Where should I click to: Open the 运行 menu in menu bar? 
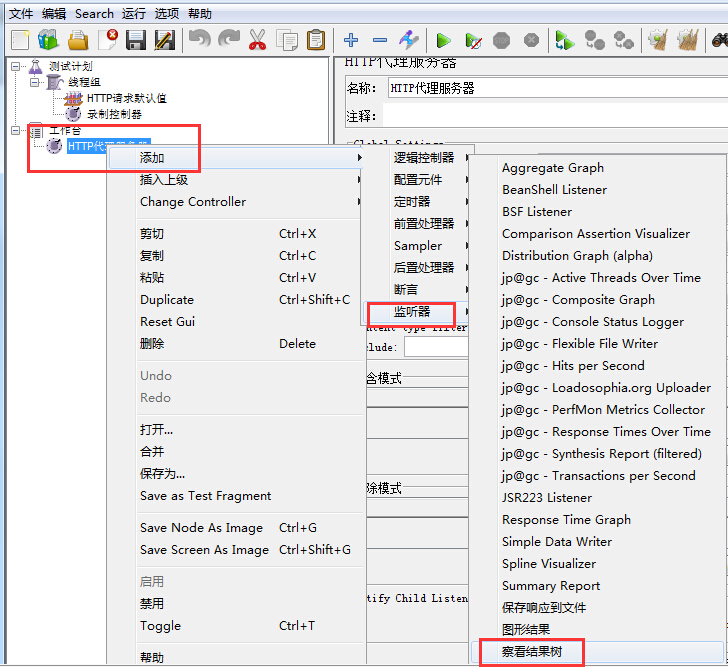pyautogui.click(x=133, y=13)
